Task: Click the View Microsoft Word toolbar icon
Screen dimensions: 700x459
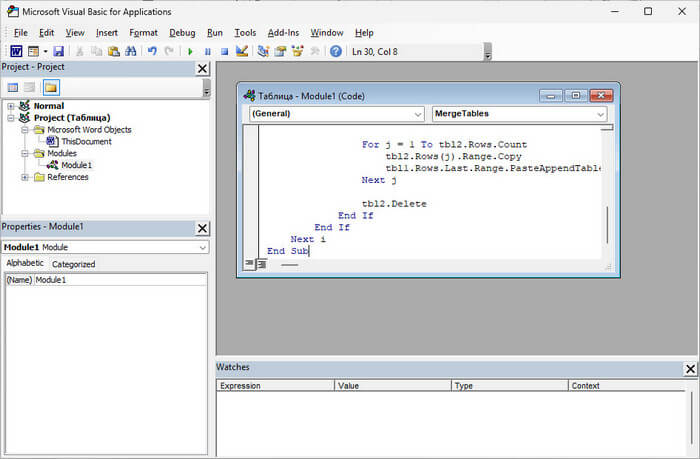Action: pyautogui.click(x=17, y=51)
